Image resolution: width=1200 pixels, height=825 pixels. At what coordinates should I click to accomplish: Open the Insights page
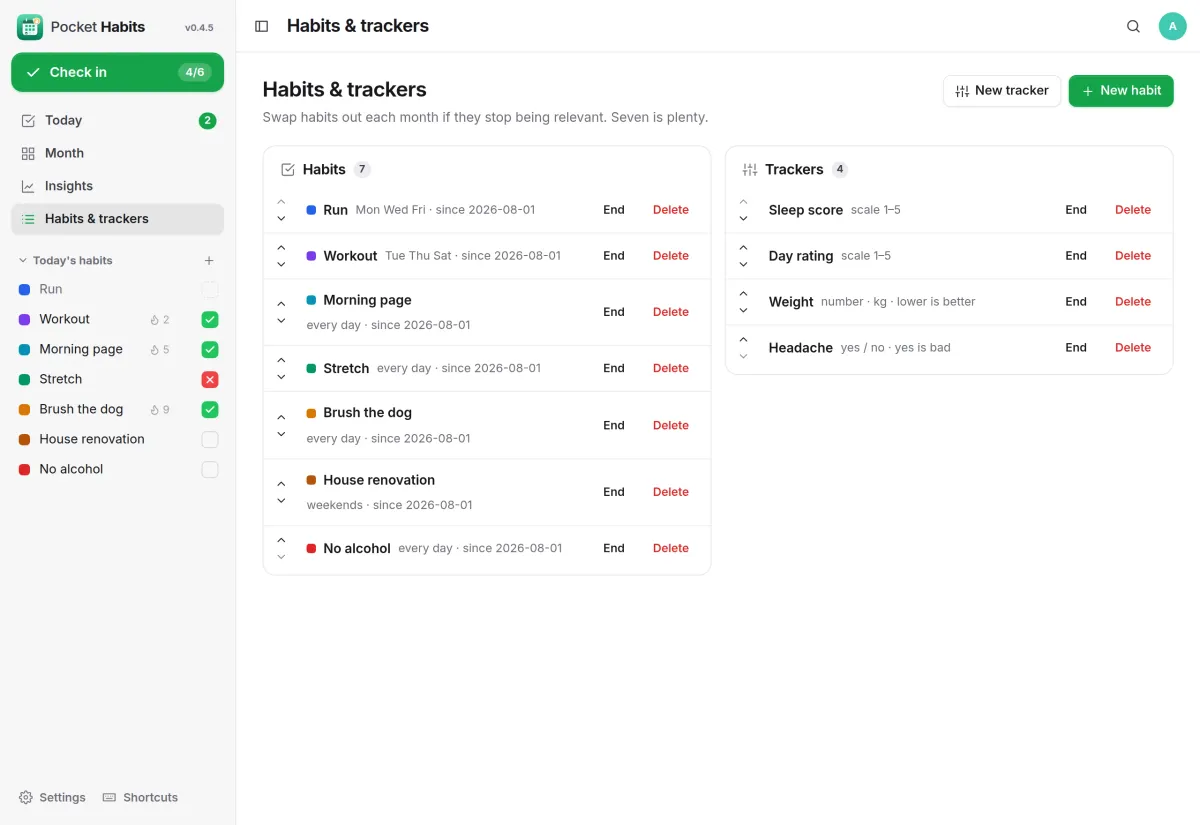[x=118, y=186]
